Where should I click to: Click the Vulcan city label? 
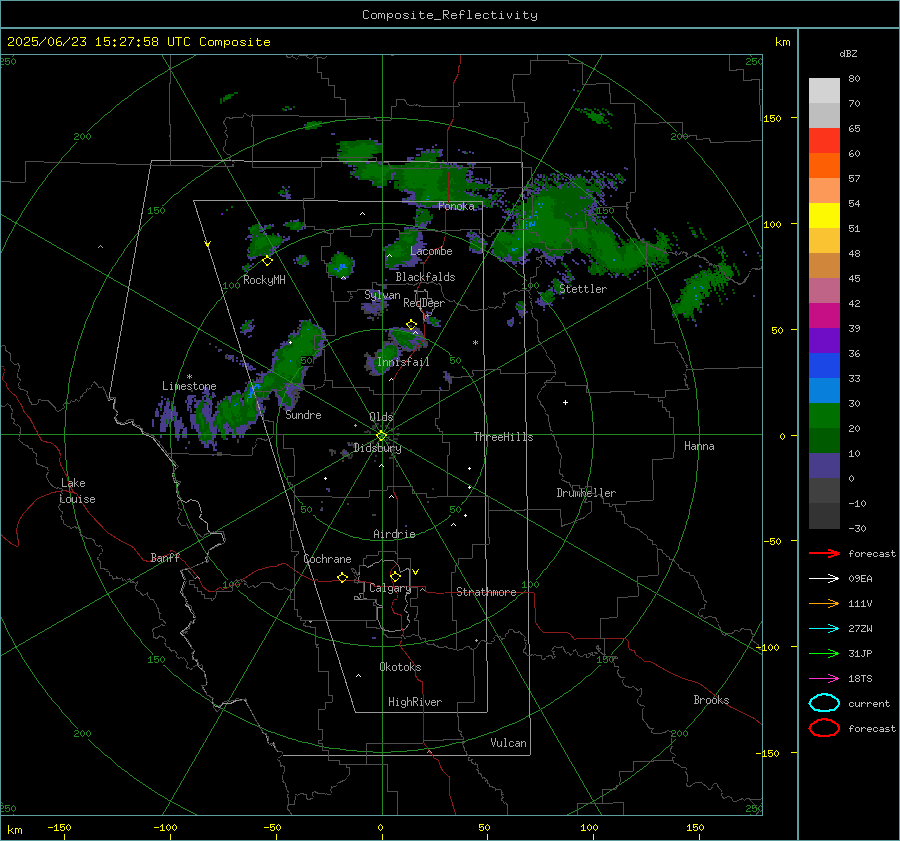(x=508, y=743)
